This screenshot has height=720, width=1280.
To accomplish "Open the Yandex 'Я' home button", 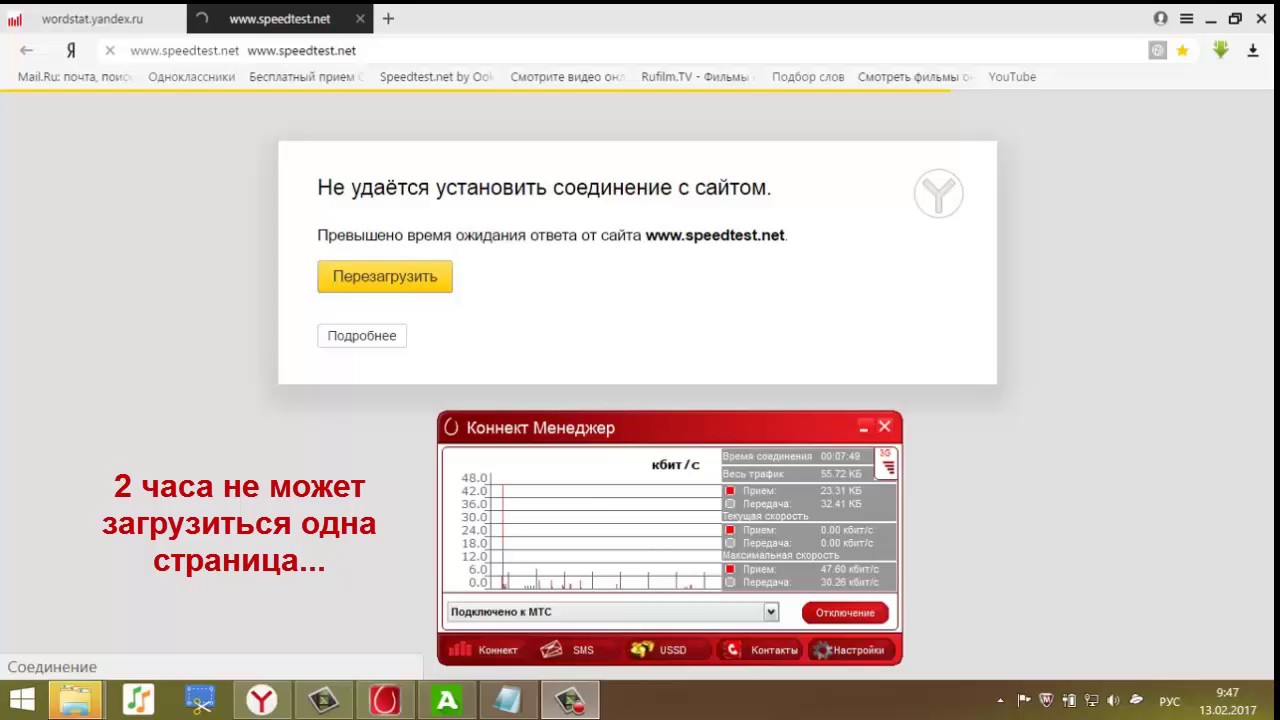I will pos(71,50).
